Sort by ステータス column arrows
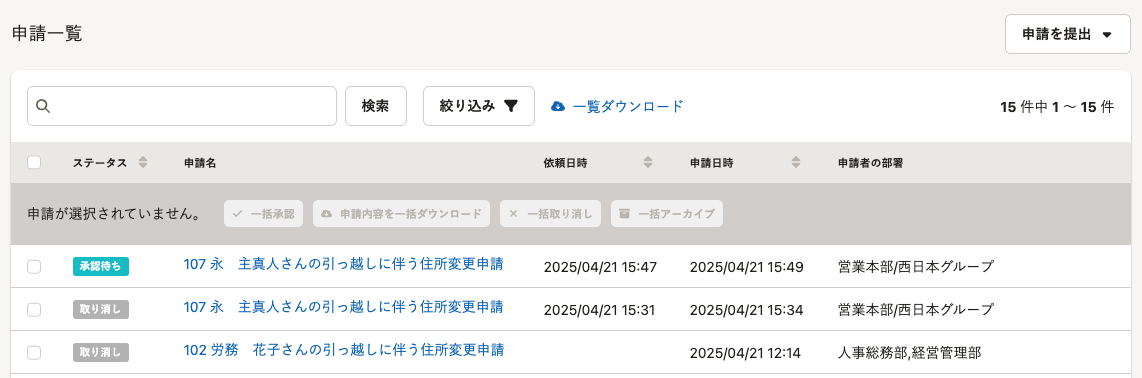 coord(143,163)
